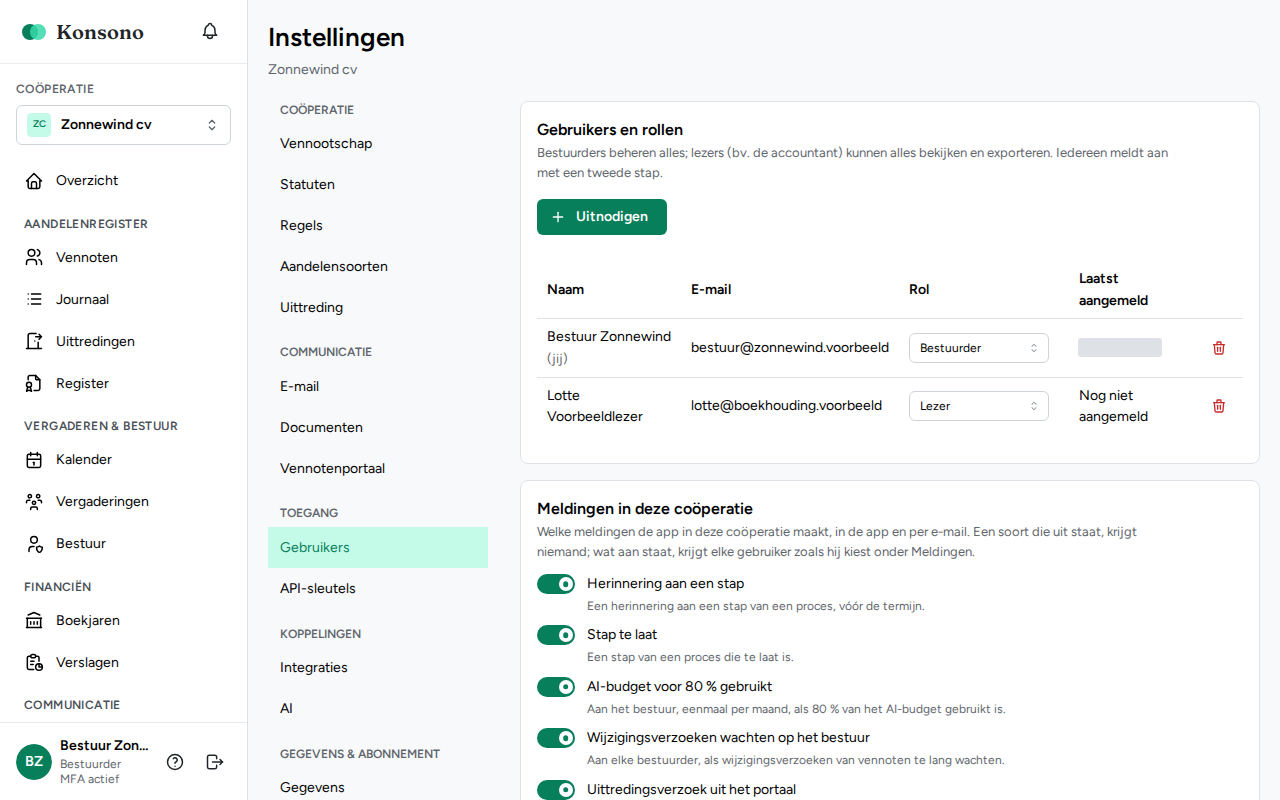Disable AI-budget voor 80 % gebruikt notification
The width and height of the screenshot is (1280, 800).
pyautogui.click(x=556, y=687)
